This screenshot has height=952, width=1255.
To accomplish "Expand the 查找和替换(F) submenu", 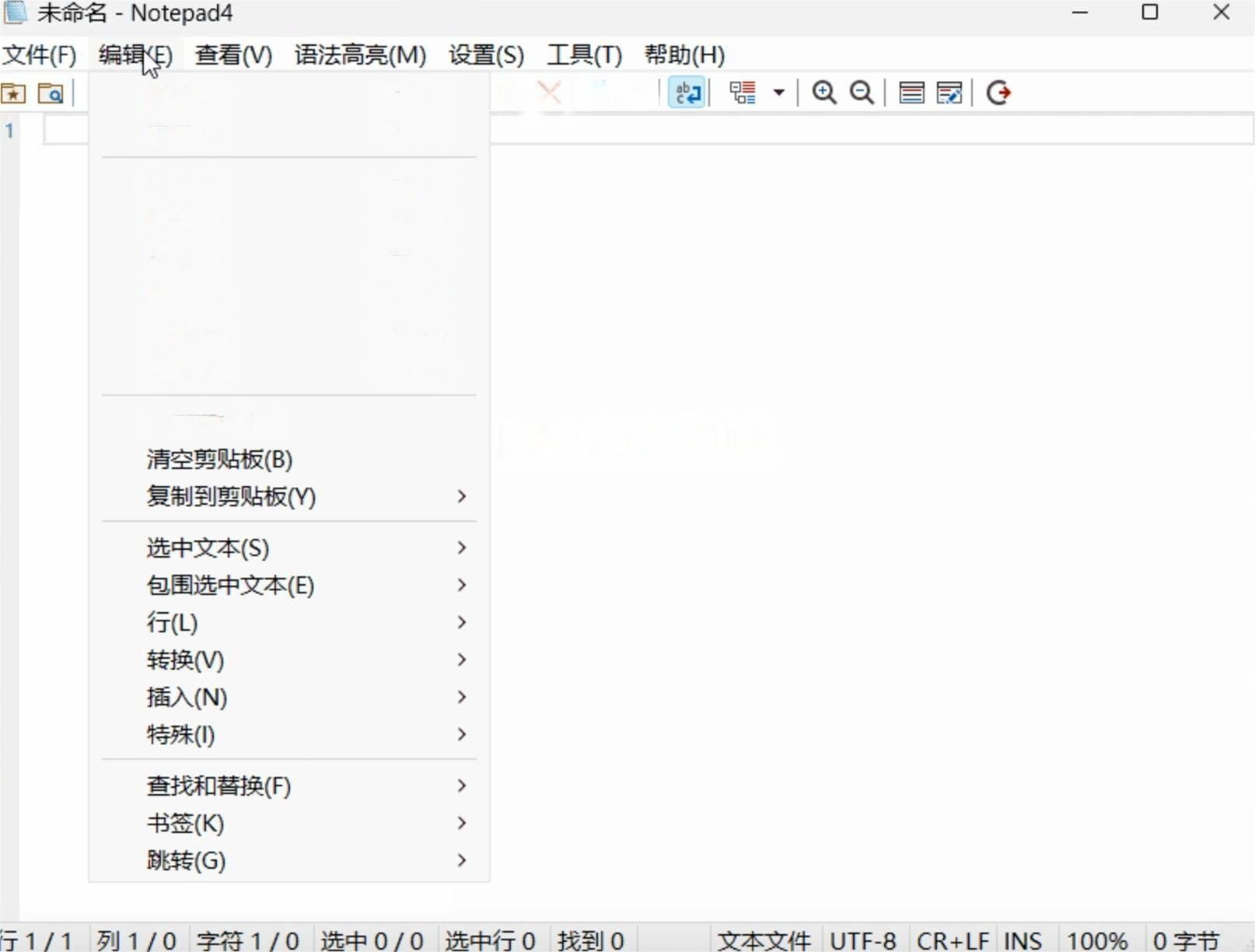I will [289, 786].
